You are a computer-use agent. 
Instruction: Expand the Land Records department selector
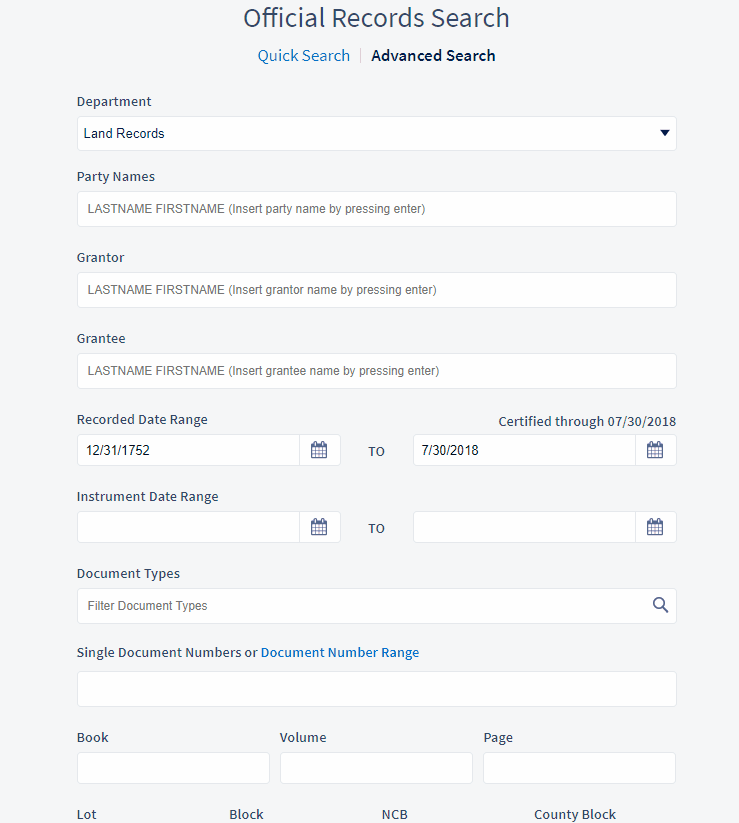pos(376,132)
